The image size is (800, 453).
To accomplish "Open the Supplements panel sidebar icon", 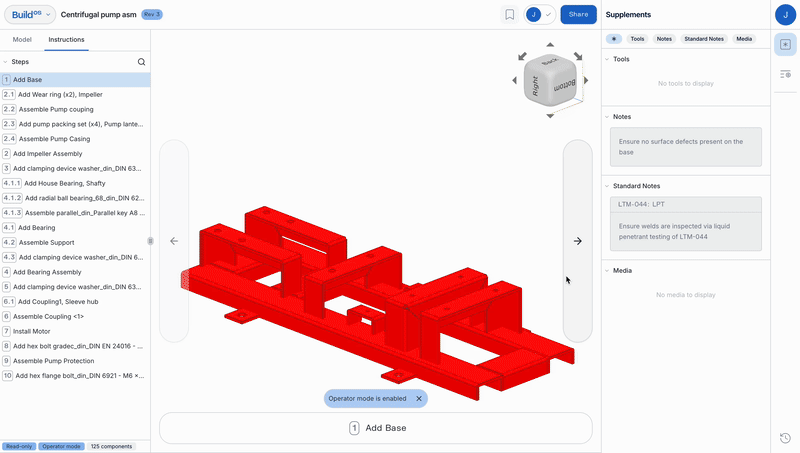I will pyautogui.click(x=785, y=45).
